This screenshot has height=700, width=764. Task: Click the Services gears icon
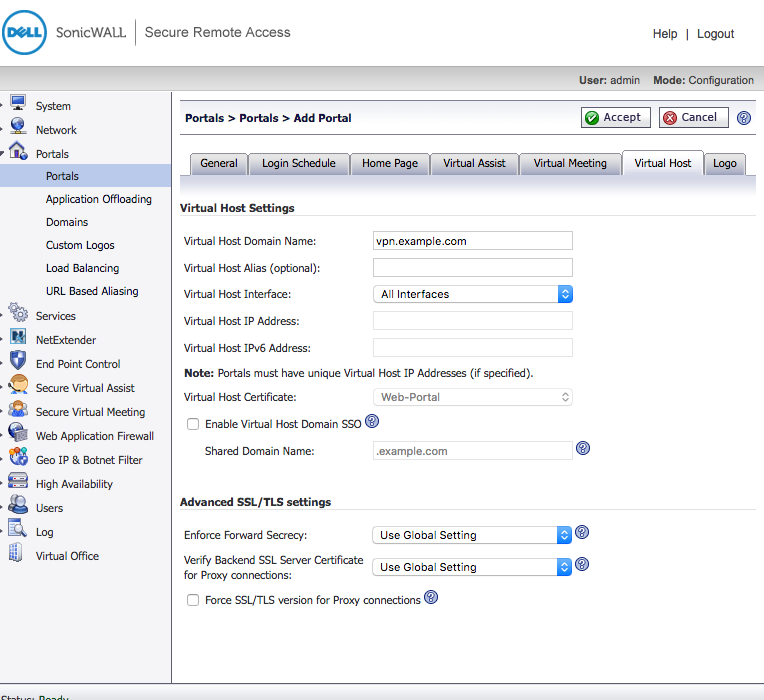pyautogui.click(x=18, y=313)
